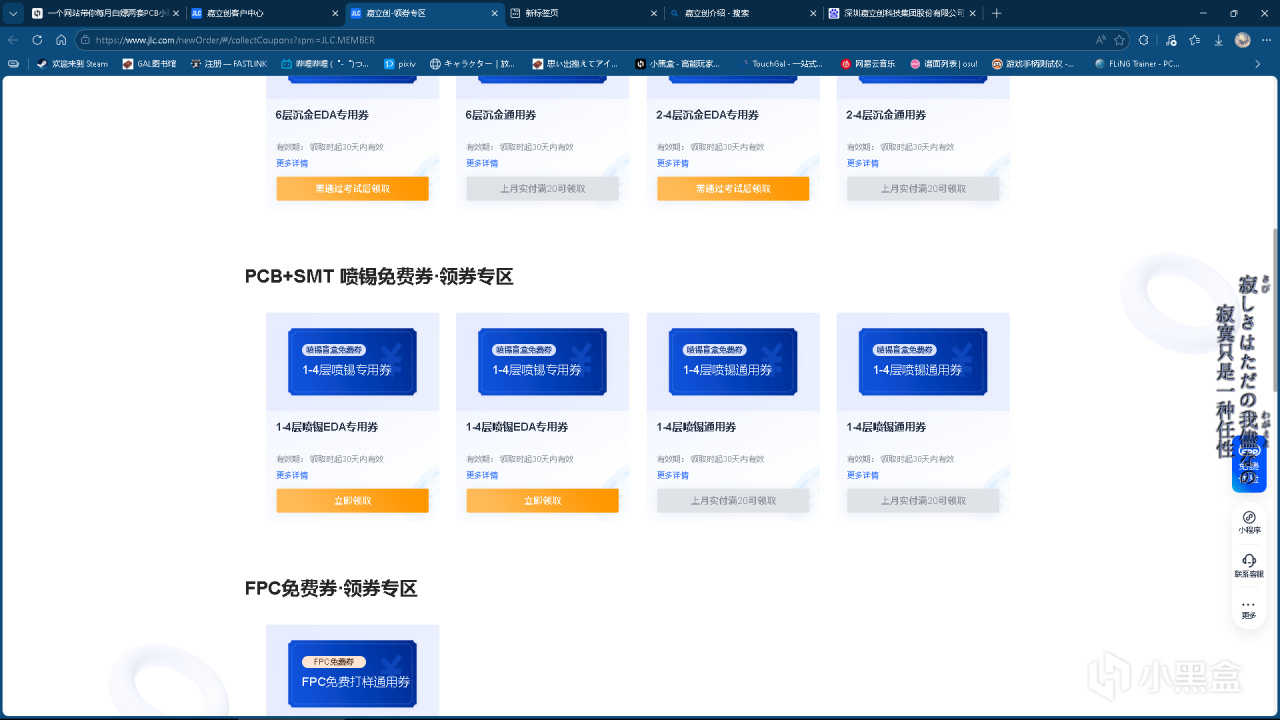The height and width of the screenshot is (720, 1280).
Task: Open 更多详情 for 2-4层沉金通用券
Action: point(863,163)
